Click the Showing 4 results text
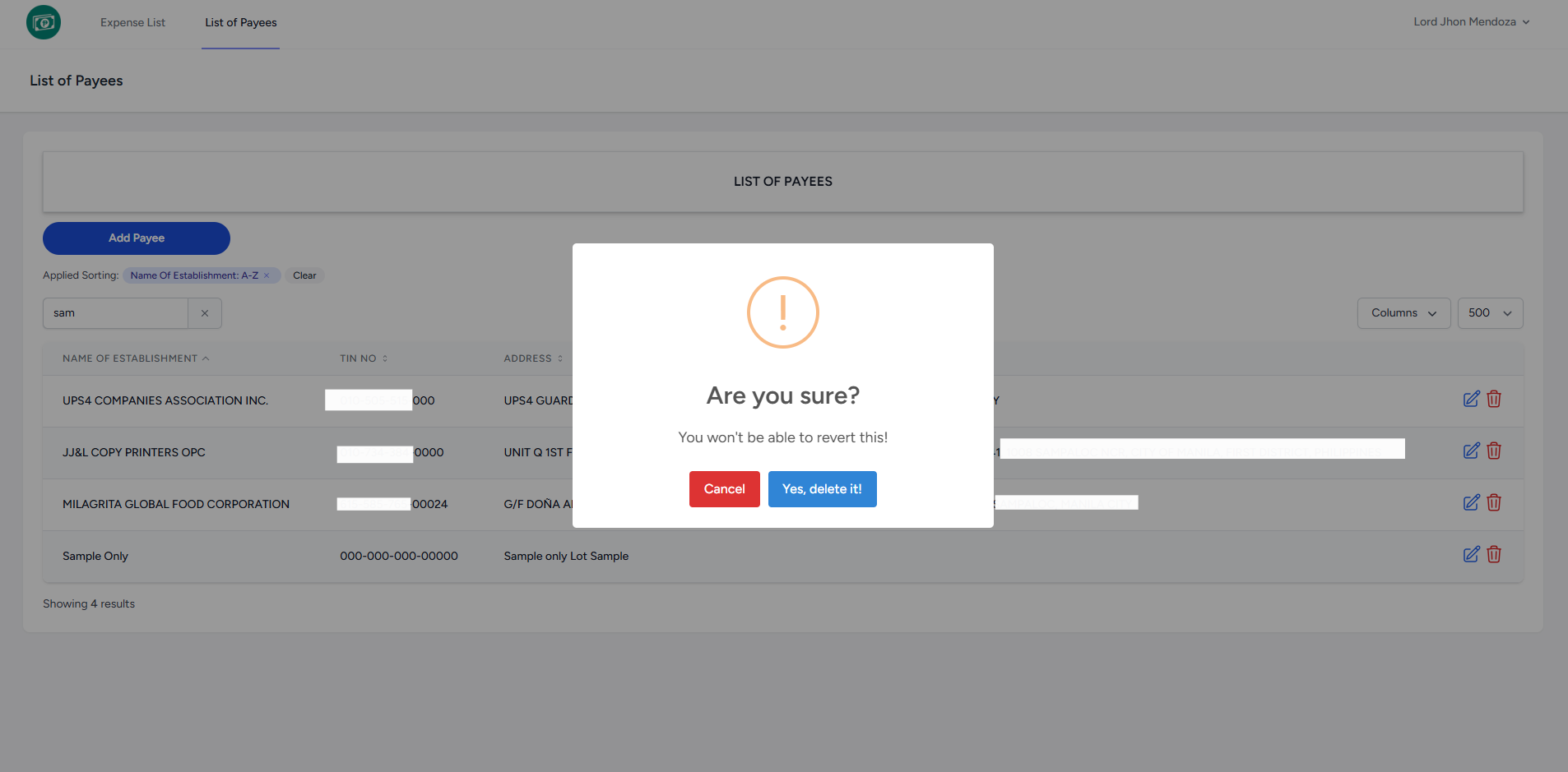1568x772 pixels. tap(89, 603)
